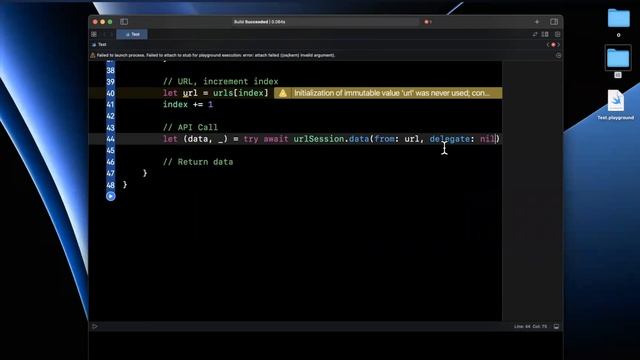This screenshot has width=640, height=360.
Task: Execute playground play button at bottom
Action: pyautogui.click(x=95, y=327)
